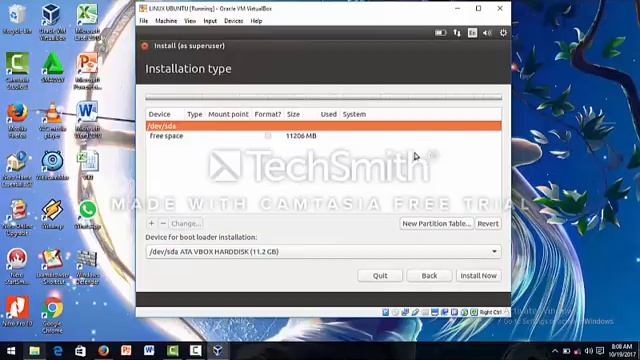The image size is (640, 360).
Task: Click the Quit button
Action: [x=380, y=276]
